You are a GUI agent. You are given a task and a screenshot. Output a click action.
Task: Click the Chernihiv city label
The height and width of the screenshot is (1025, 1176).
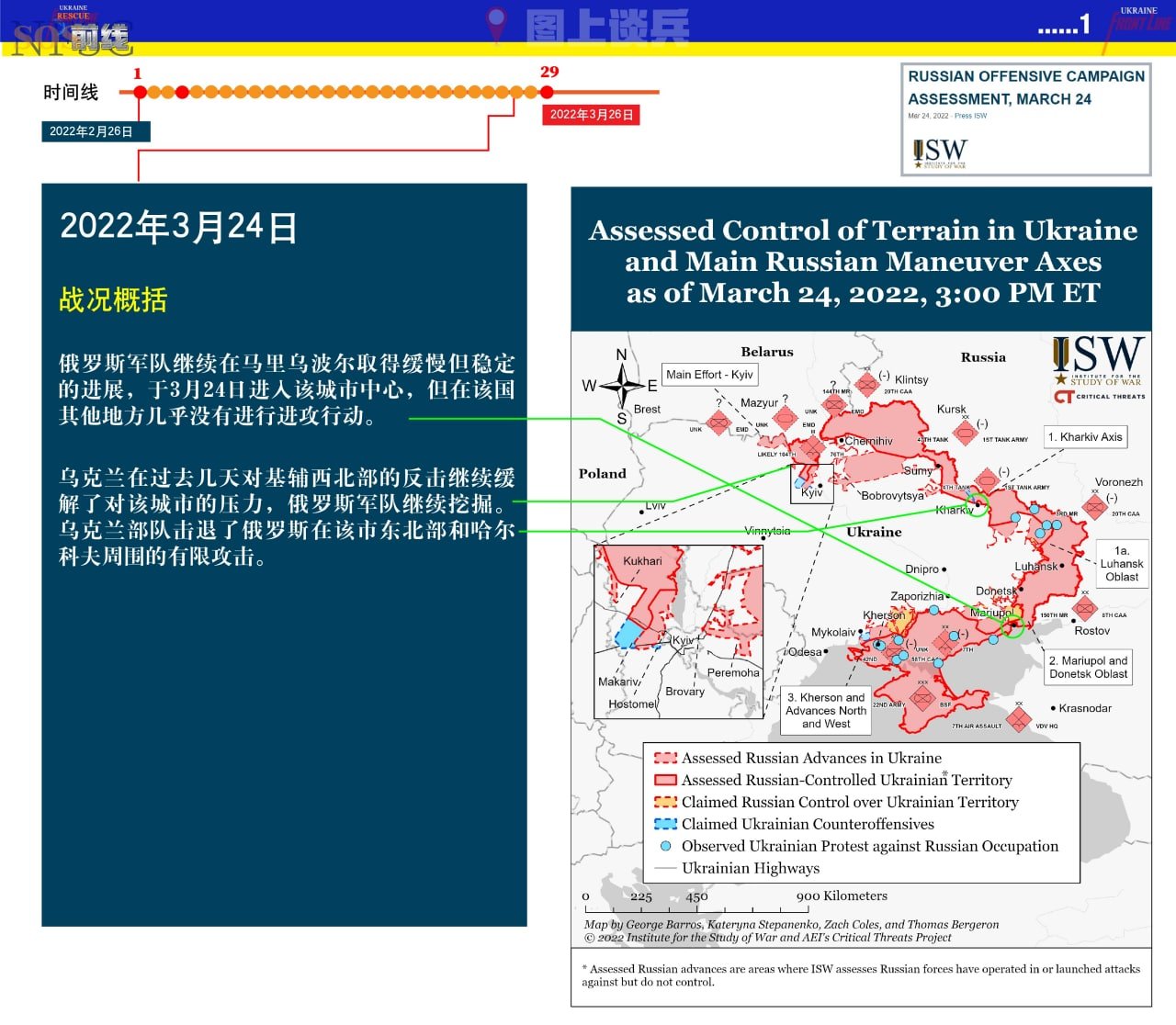[x=868, y=442]
